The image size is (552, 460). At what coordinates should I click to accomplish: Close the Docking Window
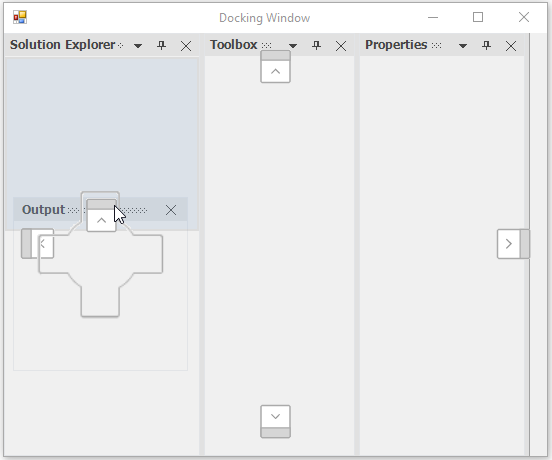coord(524,17)
